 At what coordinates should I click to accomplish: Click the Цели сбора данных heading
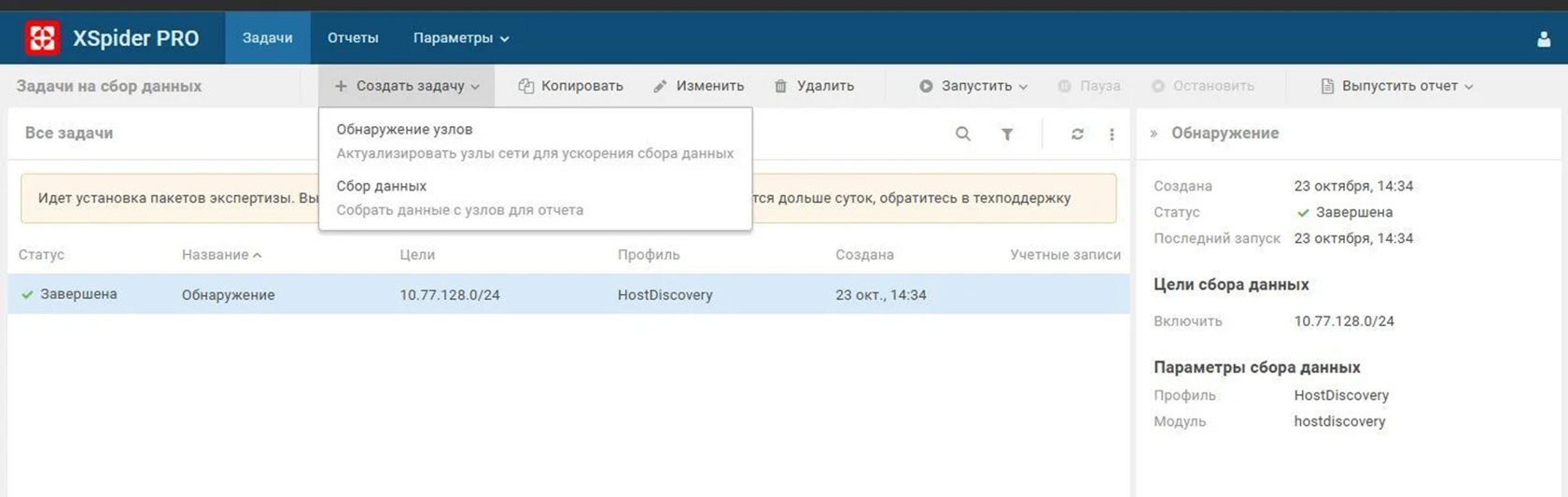click(1231, 285)
